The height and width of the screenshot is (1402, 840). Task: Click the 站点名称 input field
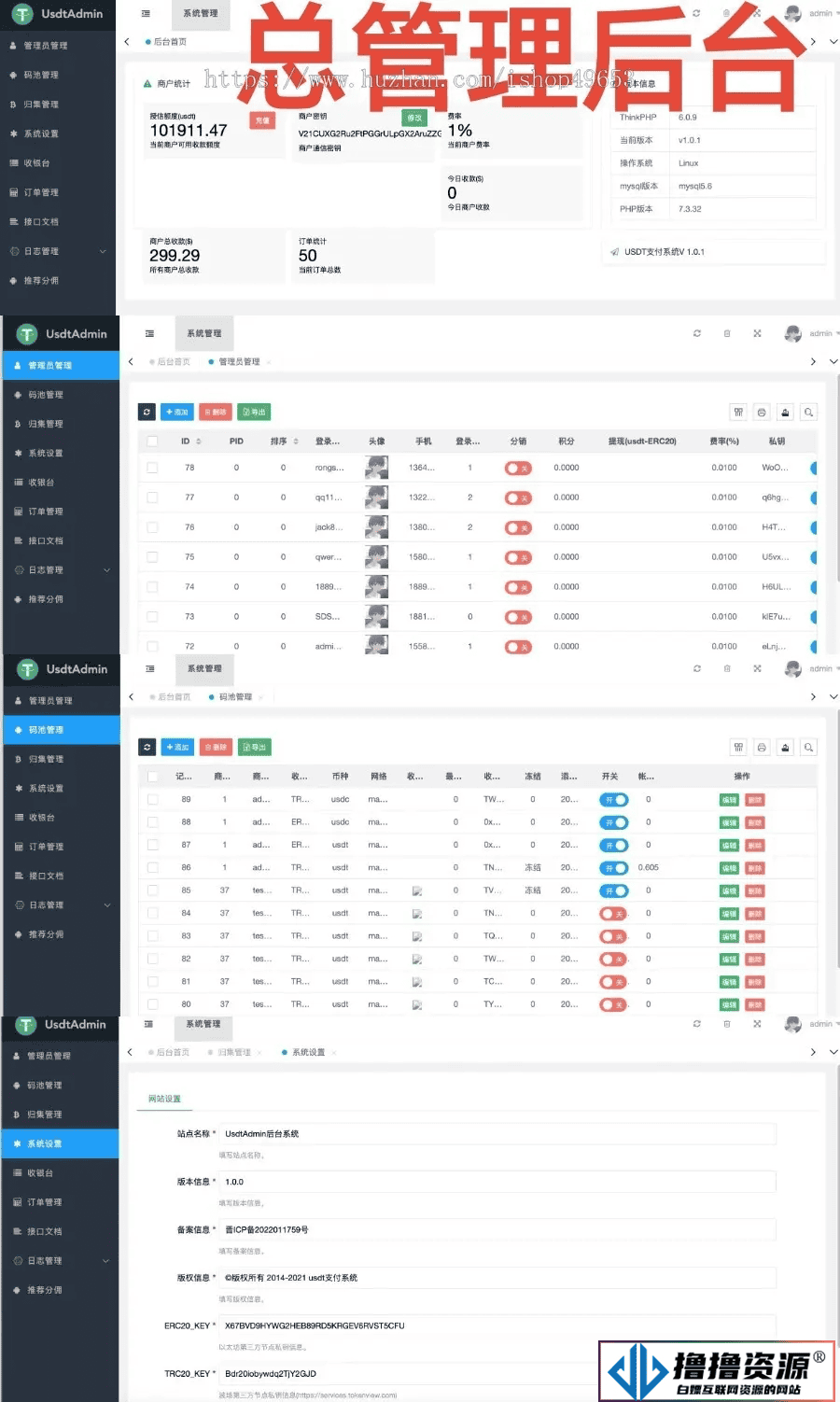497,1134
